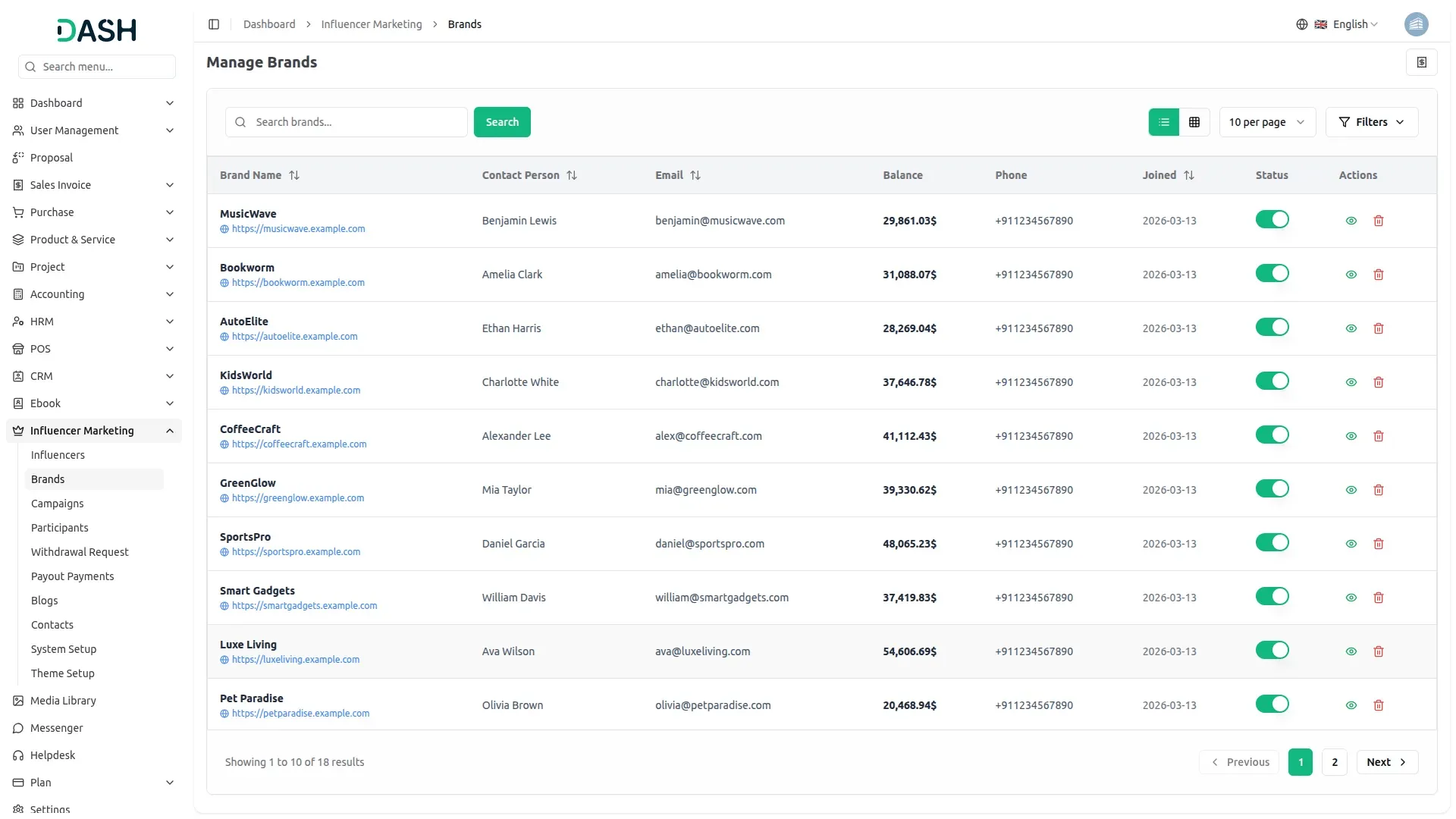Toggle the Luxe Living status switch
The width and height of the screenshot is (1456, 819).
pos(1272,651)
